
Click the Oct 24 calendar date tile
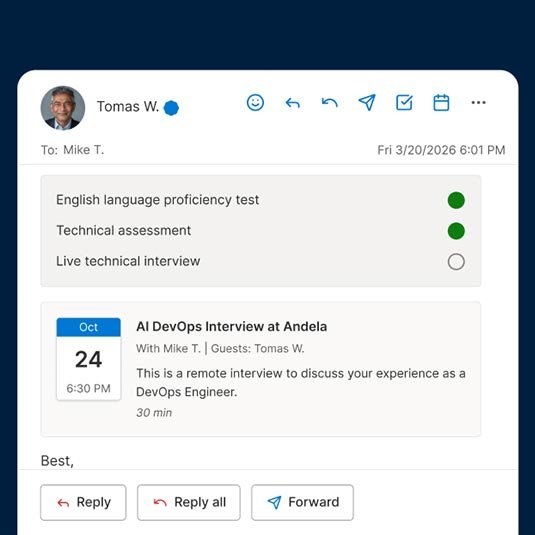point(89,359)
